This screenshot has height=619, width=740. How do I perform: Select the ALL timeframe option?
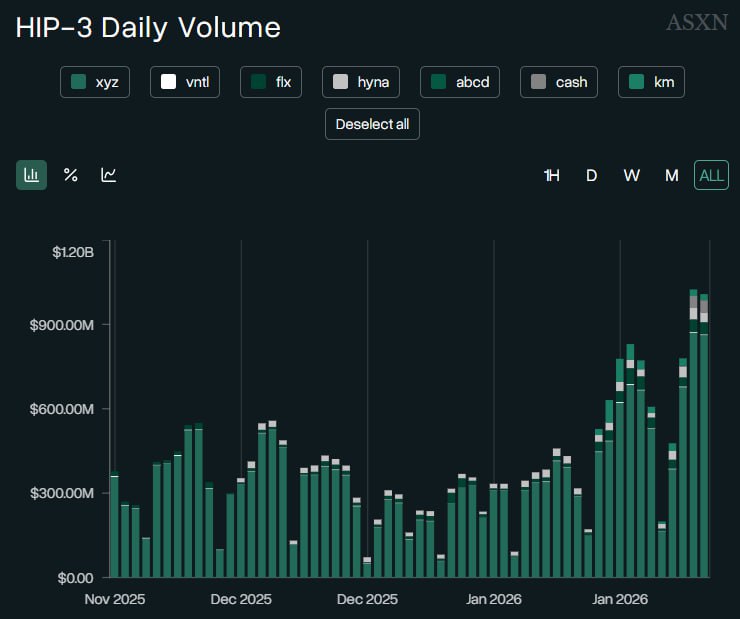(x=711, y=175)
